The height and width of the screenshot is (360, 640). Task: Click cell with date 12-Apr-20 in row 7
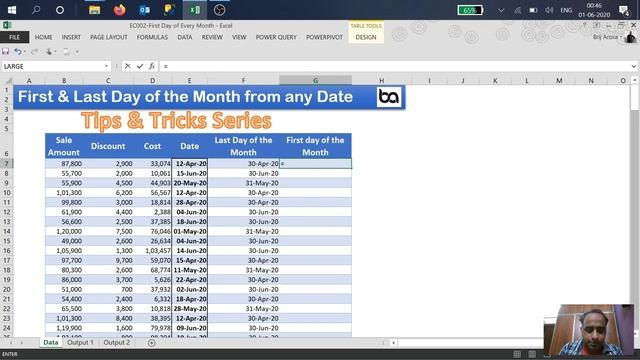coord(190,164)
